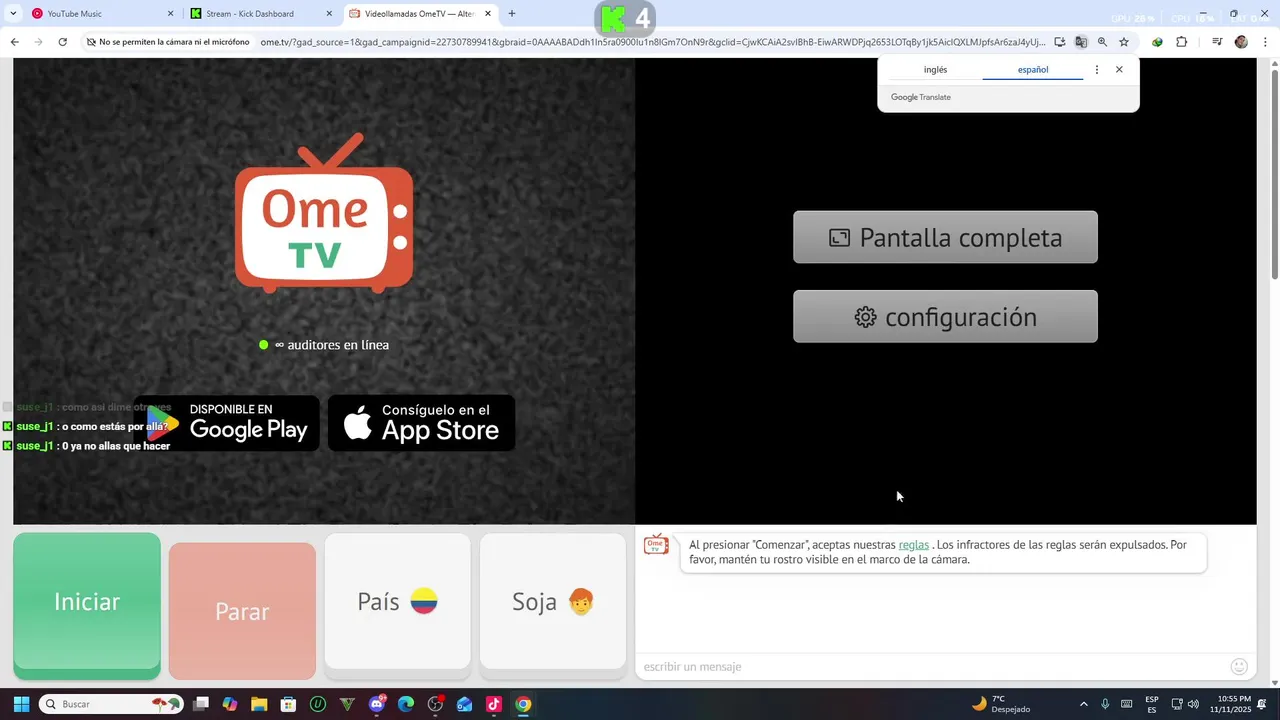Open Chrome's three-dot menu

(x=1265, y=42)
